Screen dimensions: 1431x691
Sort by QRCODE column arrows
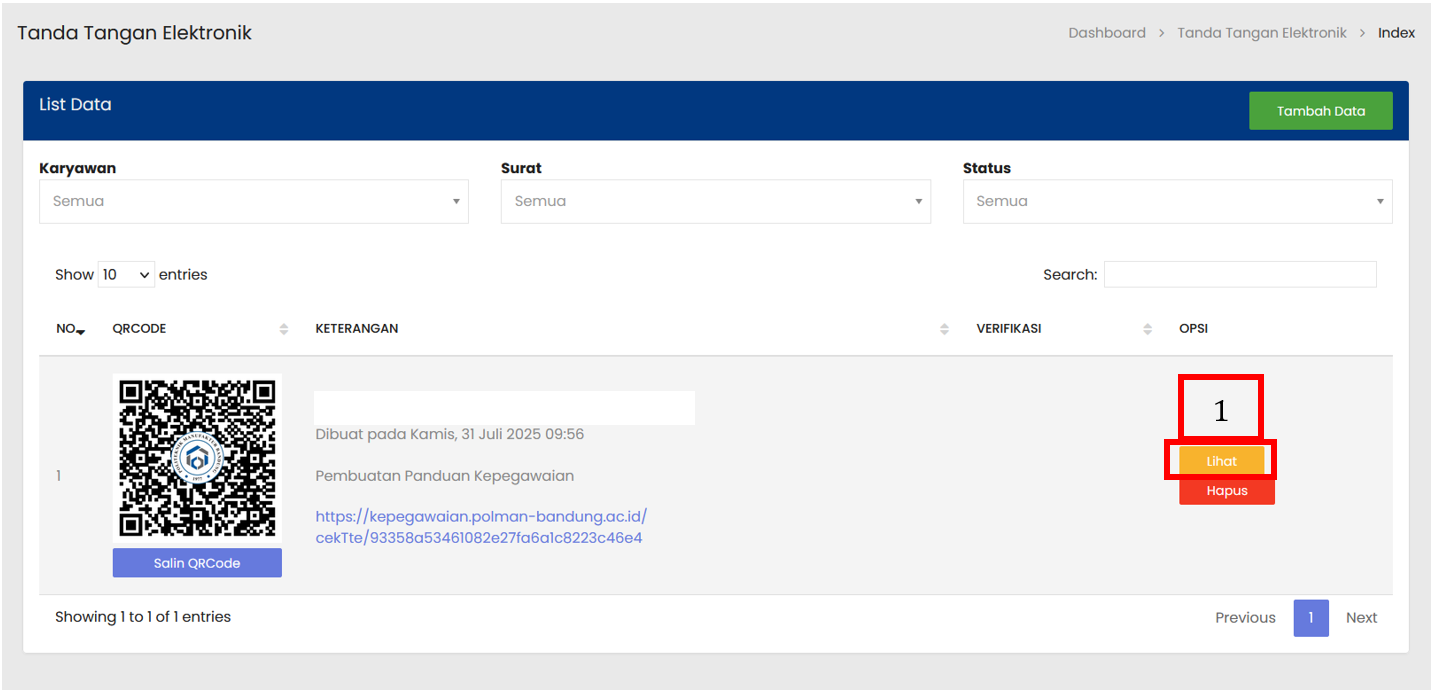click(x=283, y=329)
